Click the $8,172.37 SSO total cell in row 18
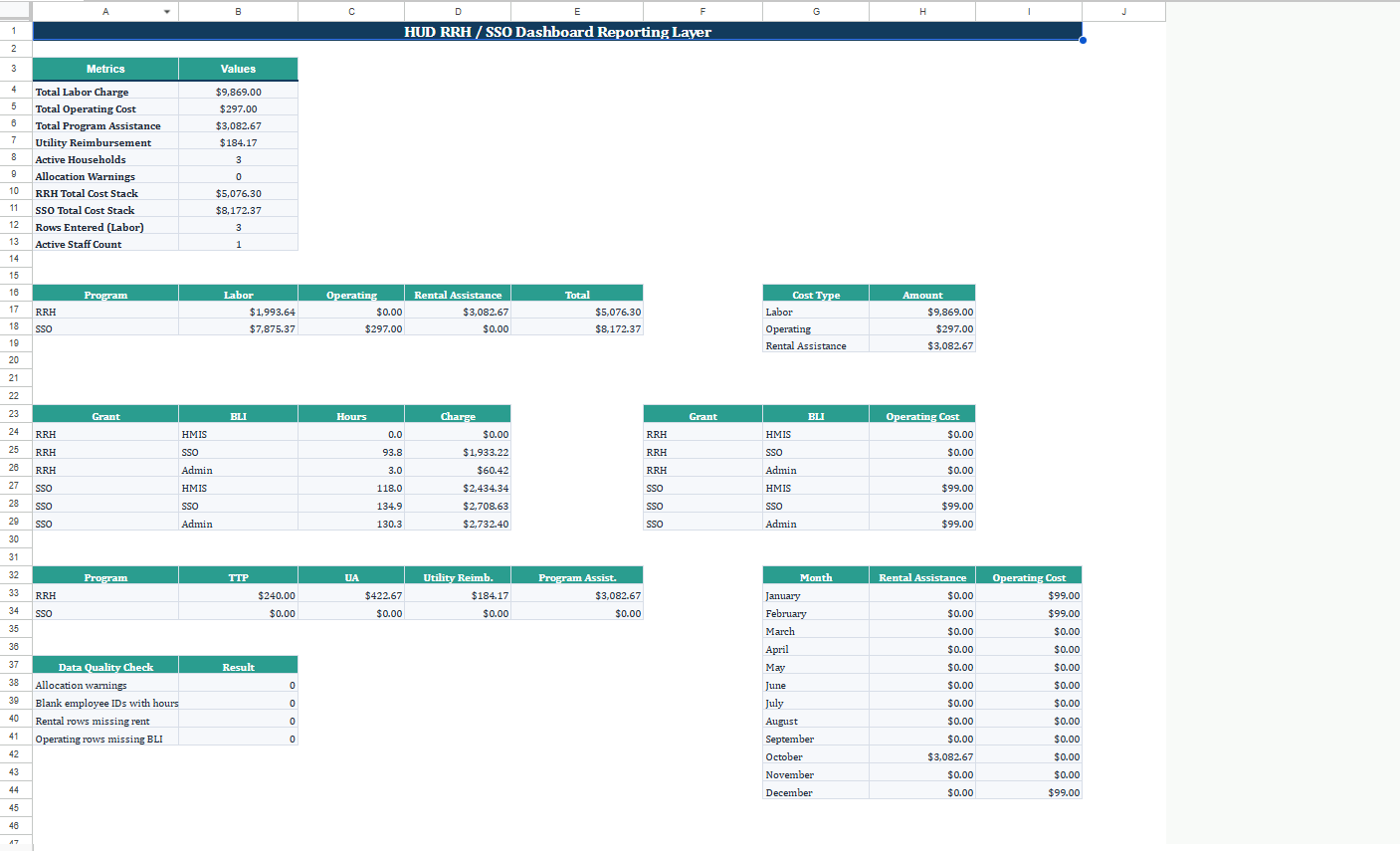Image resolution: width=1400 pixels, height=851 pixels. pos(577,328)
